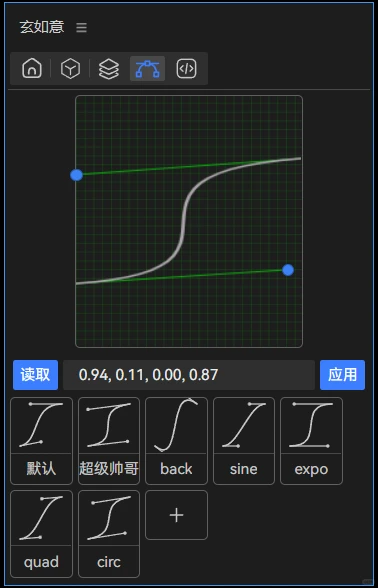
Task: Open the code script tab icon
Action: click(x=186, y=69)
